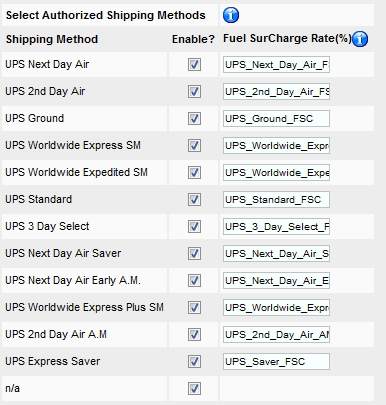The height and width of the screenshot is (405, 386).
Task: Click info icon next to Fuel SurCharge Rate
Action: click(360, 39)
